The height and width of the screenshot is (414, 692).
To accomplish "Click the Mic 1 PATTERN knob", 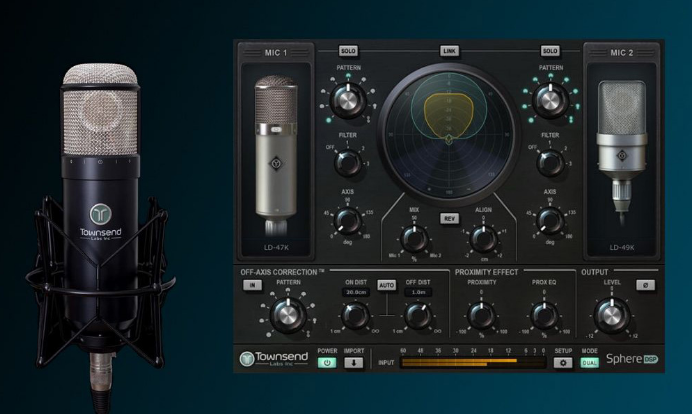I will pyautogui.click(x=348, y=101).
